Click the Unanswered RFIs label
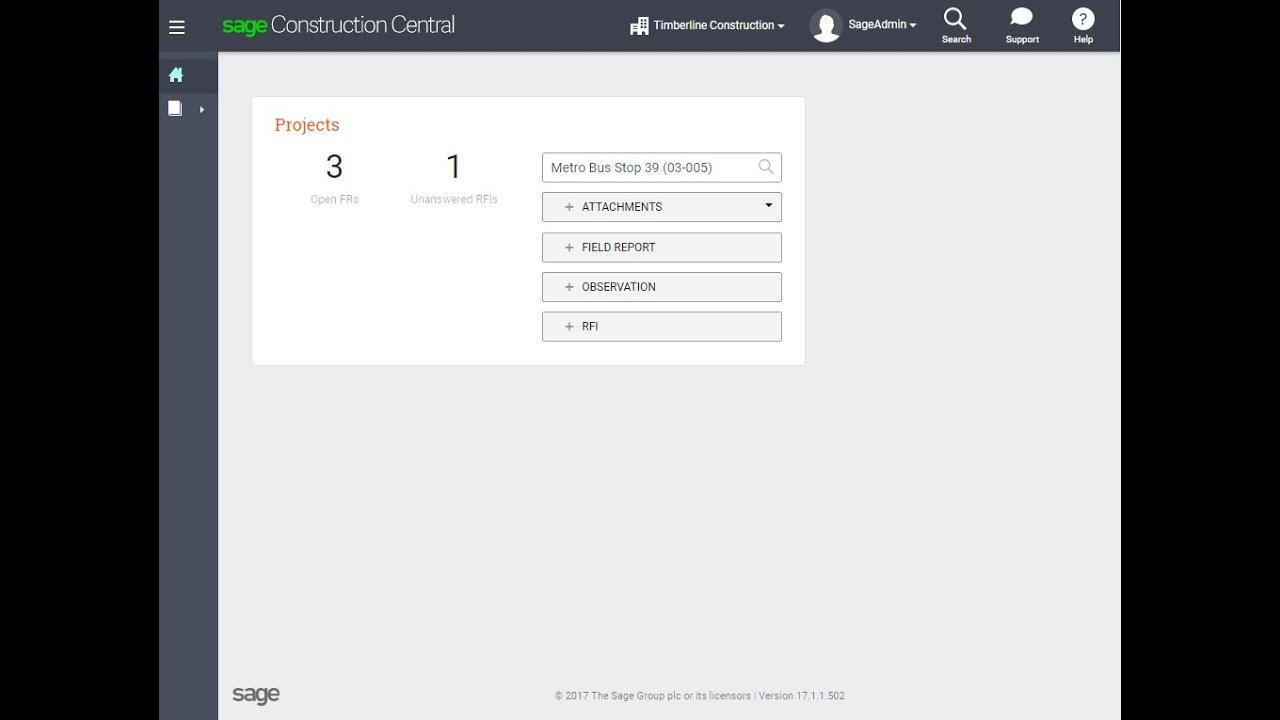The width and height of the screenshot is (1280, 720). (454, 199)
